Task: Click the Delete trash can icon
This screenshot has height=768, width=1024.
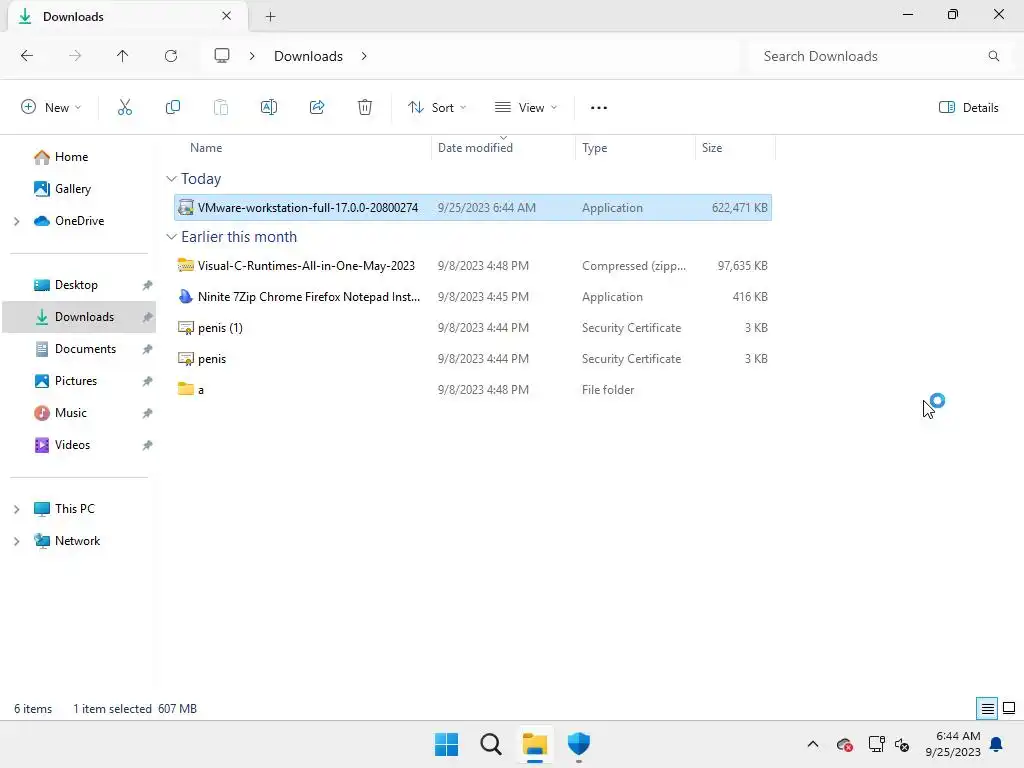Action: (365, 108)
